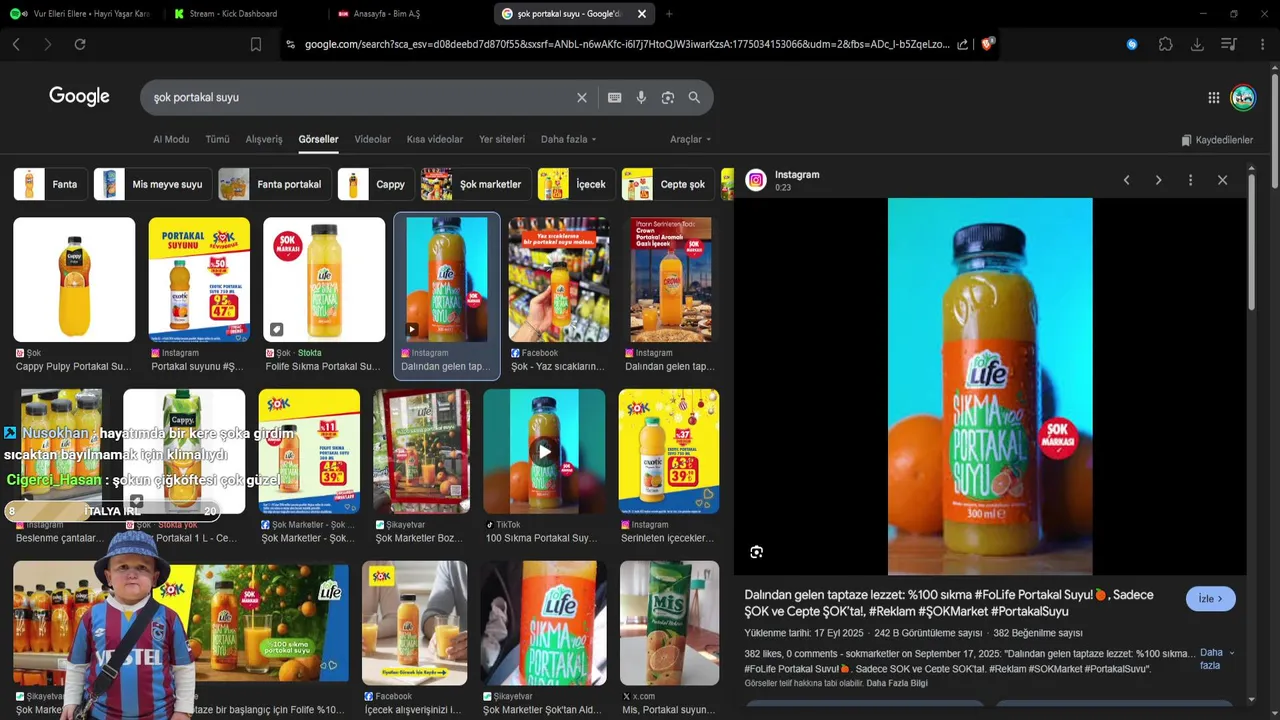Switch to Stream - Kick Dashboard tab
Viewport: 1280px width, 720px height.
point(245,14)
